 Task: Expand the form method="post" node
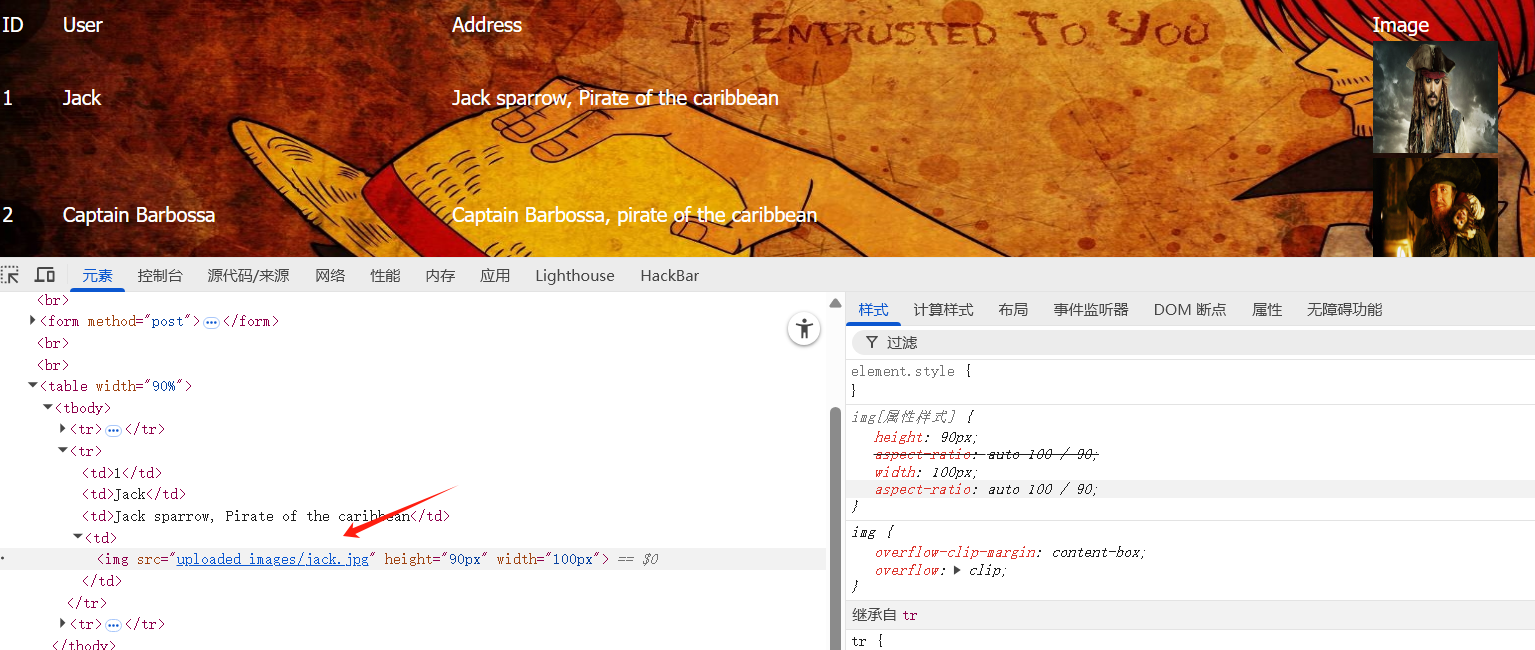coord(33,321)
